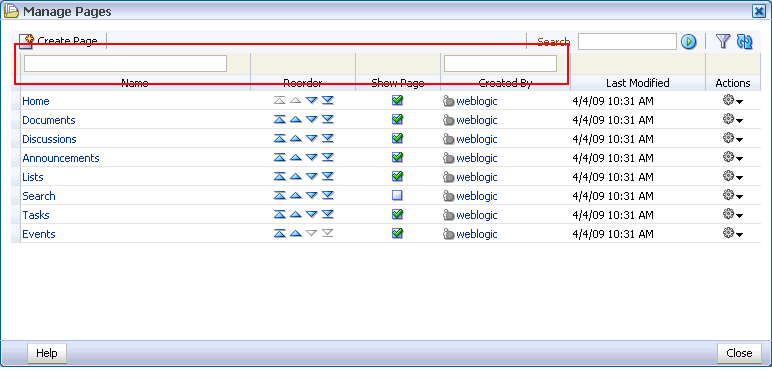Screen dimensions: 772x381
Task: Uncheck Show Page for Home
Action: tap(397, 100)
